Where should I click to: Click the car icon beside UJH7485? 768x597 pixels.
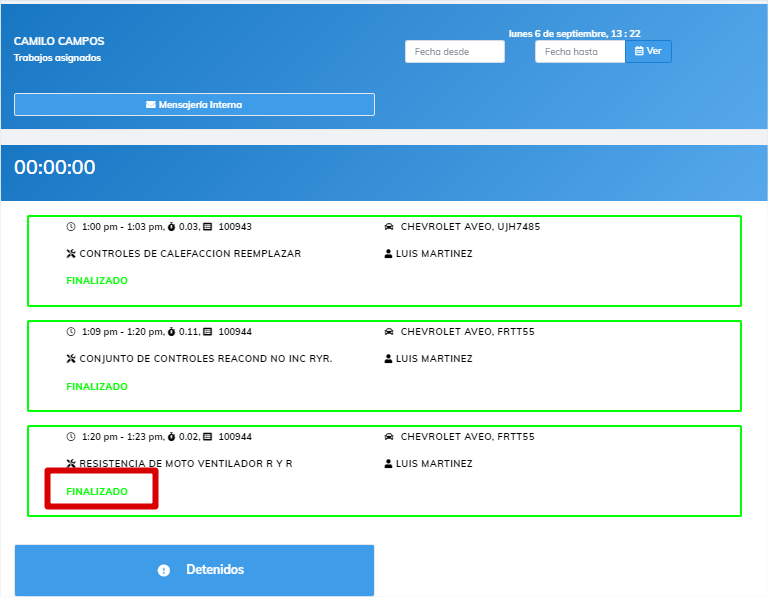(x=389, y=227)
